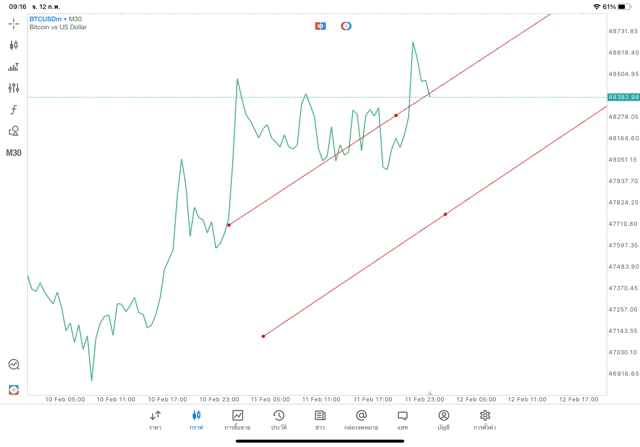Image resolution: width=640 pixels, height=447 pixels.
Task: Open the function (f) indicator icon
Action: coord(14,109)
